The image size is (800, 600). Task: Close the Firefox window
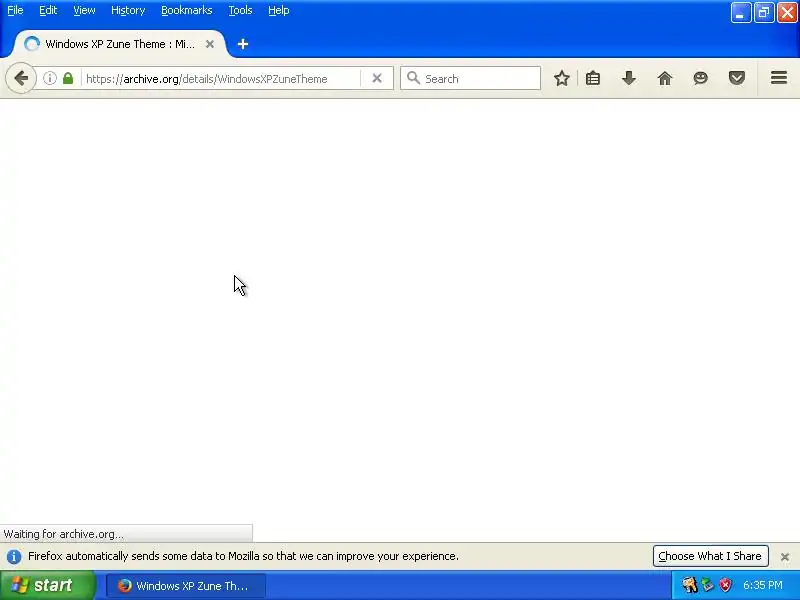(x=787, y=13)
